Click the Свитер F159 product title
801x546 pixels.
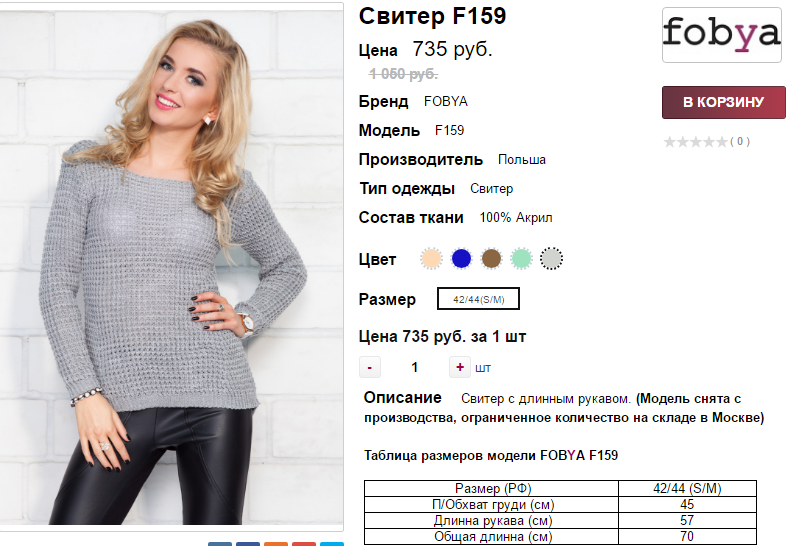click(432, 16)
